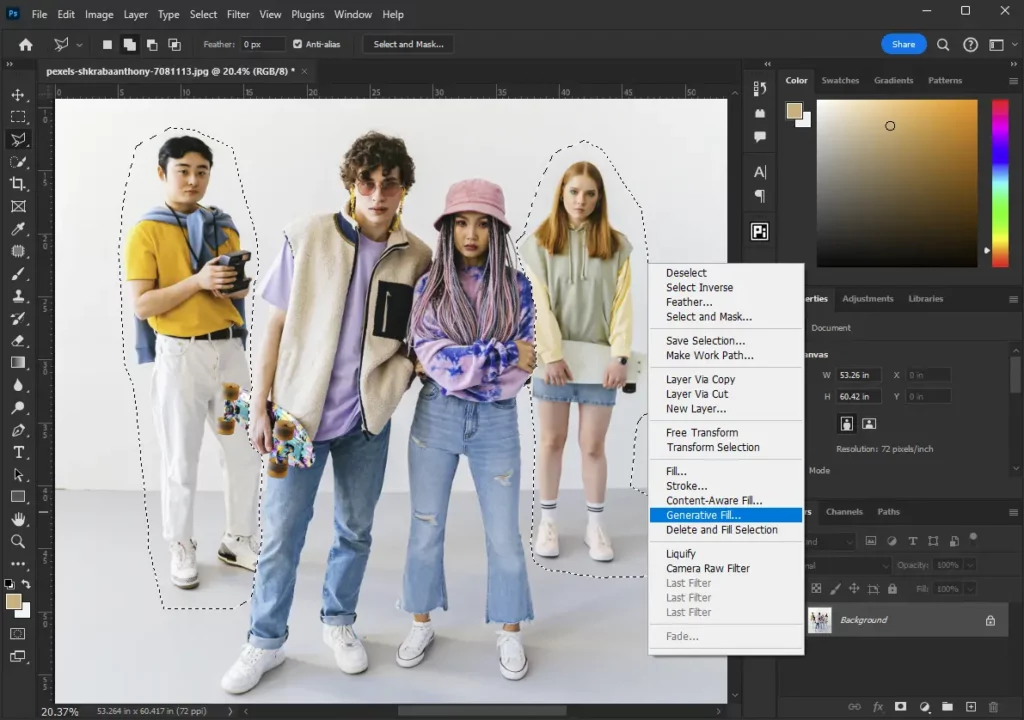The height and width of the screenshot is (720, 1024).
Task: Open the Filter menu
Action: coord(238,15)
